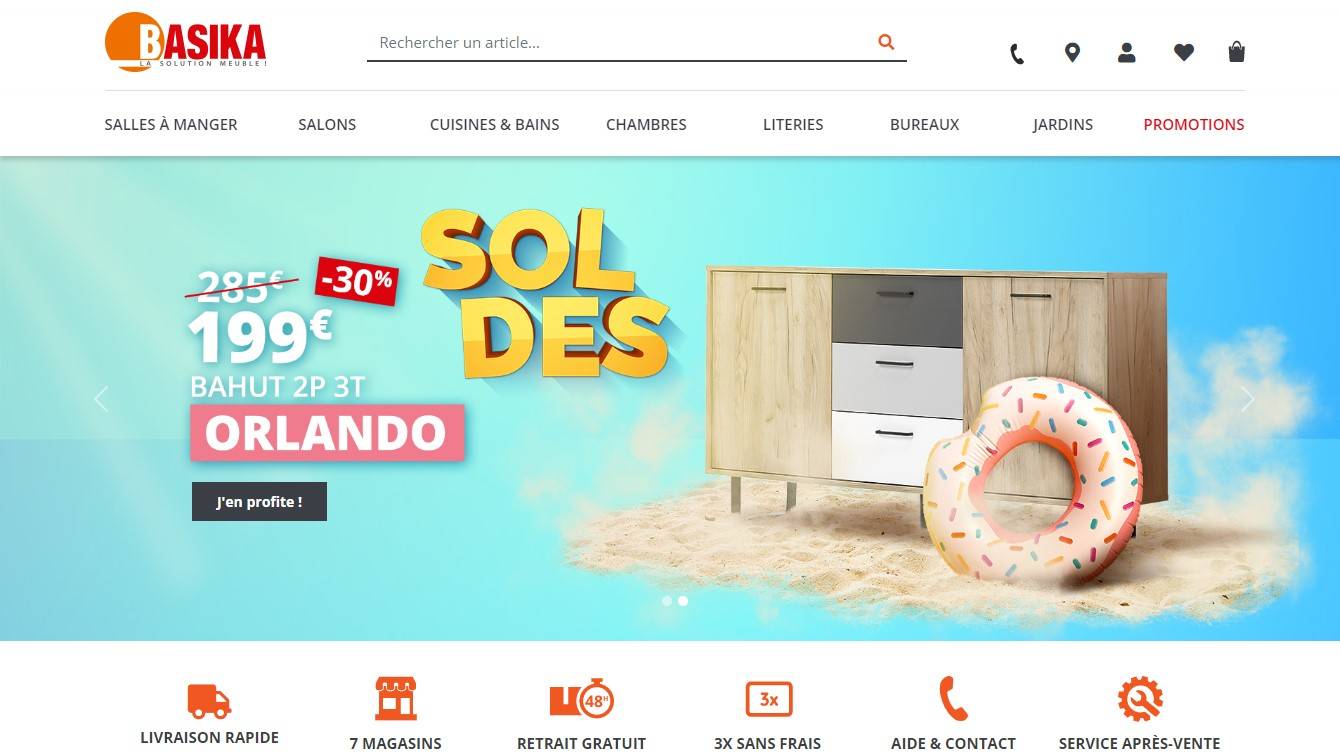
Task: Advance to next banner slide arrow
Action: pyautogui.click(x=1247, y=399)
